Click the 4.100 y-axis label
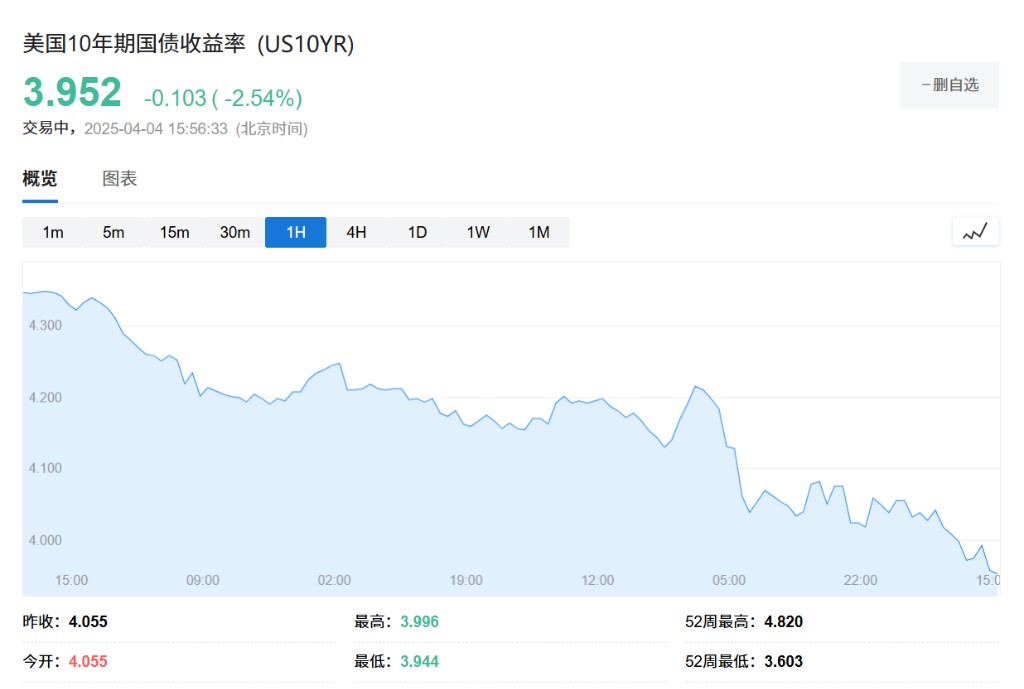1024x689 pixels. (x=45, y=468)
